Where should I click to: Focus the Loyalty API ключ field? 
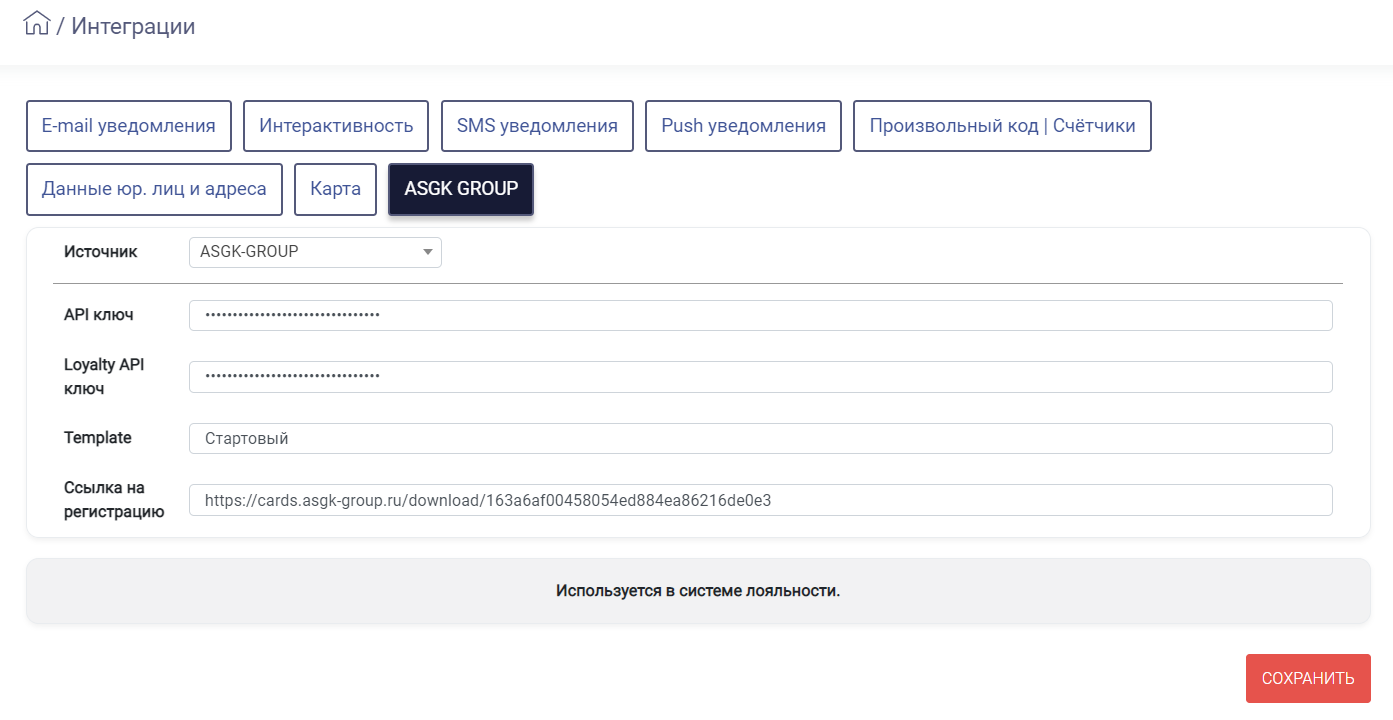760,377
